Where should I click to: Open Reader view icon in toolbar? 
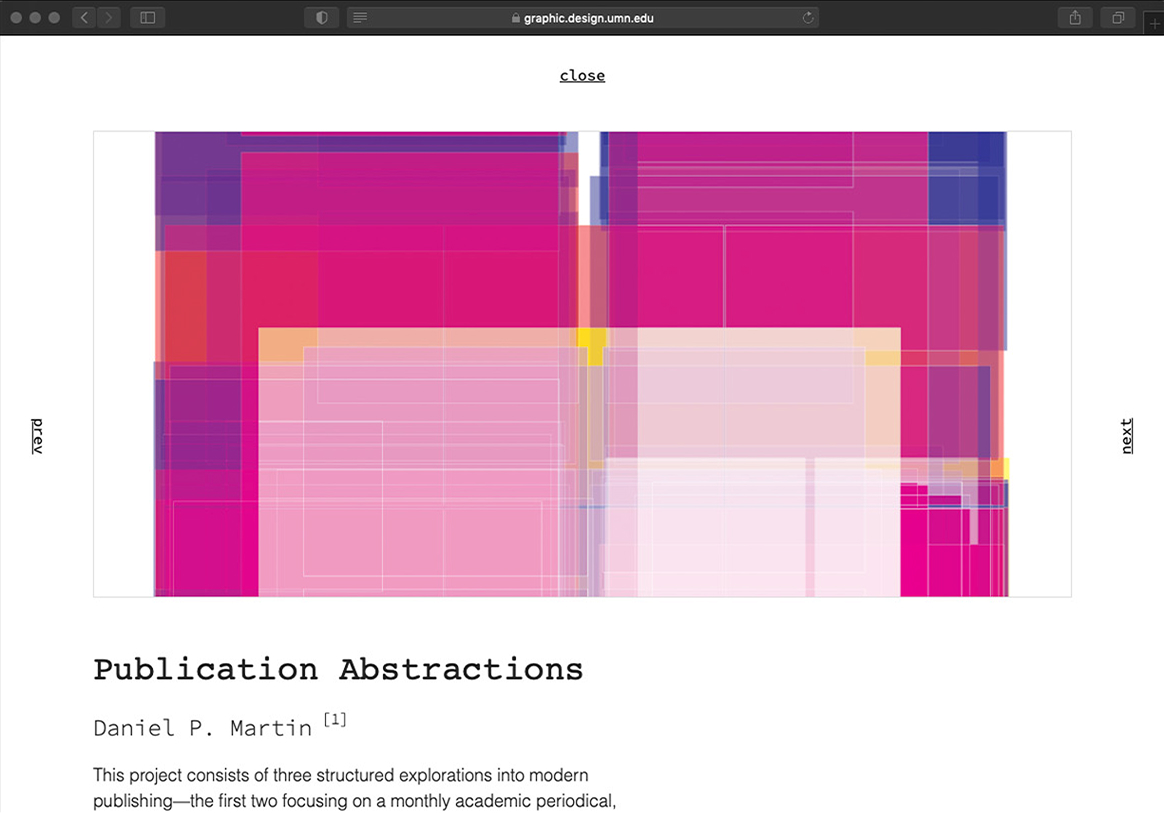[360, 18]
